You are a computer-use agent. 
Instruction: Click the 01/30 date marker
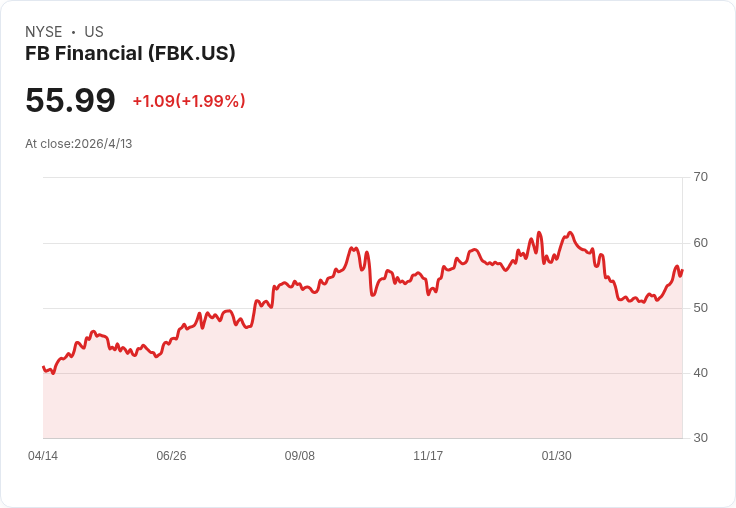pyautogui.click(x=557, y=456)
